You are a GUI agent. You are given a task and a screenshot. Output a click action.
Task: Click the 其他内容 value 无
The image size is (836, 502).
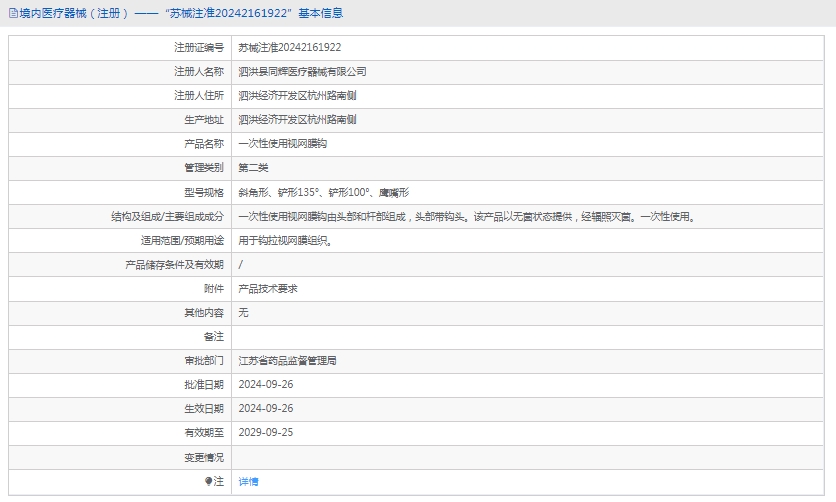(243, 312)
